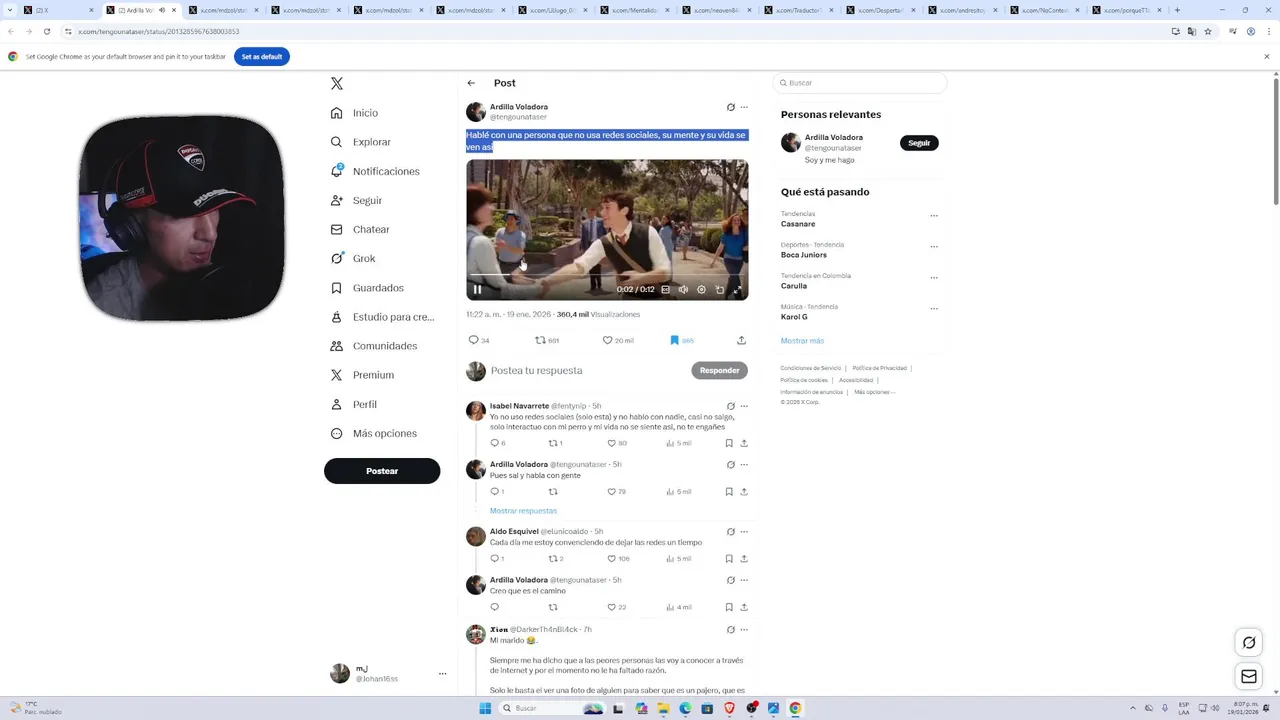Open Inicio in the sidebar
The width and height of the screenshot is (1280, 720).
[x=355, y=113]
